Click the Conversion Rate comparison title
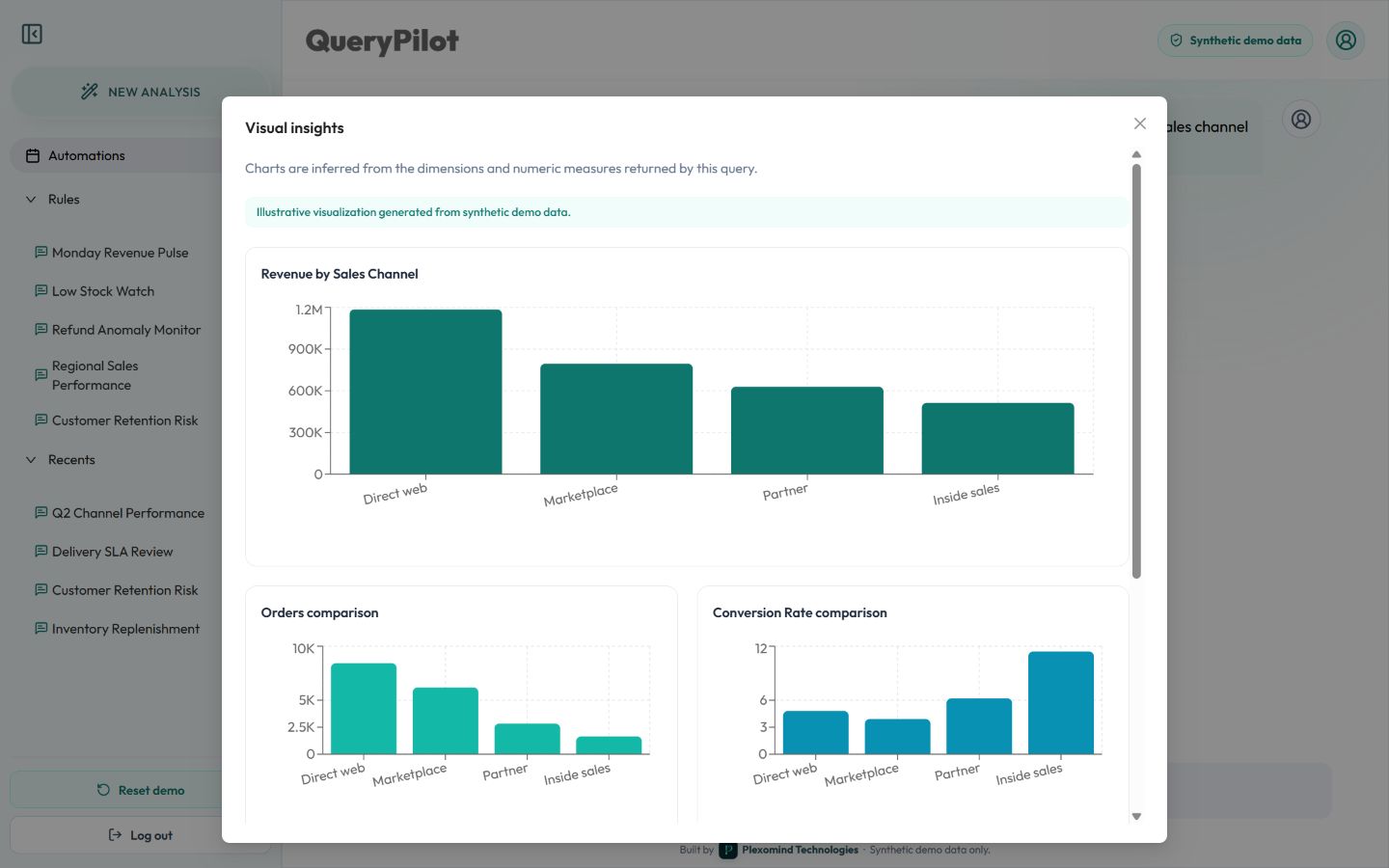Viewport: 1389px width, 868px height. point(800,612)
